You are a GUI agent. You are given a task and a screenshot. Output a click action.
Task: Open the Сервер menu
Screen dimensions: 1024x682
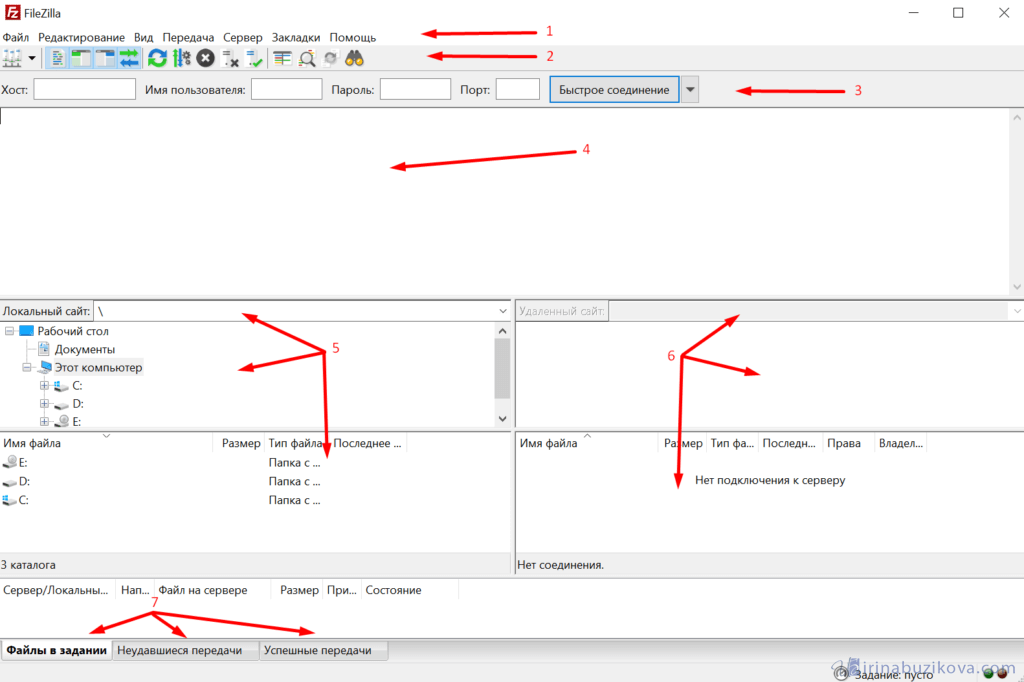[243, 37]
